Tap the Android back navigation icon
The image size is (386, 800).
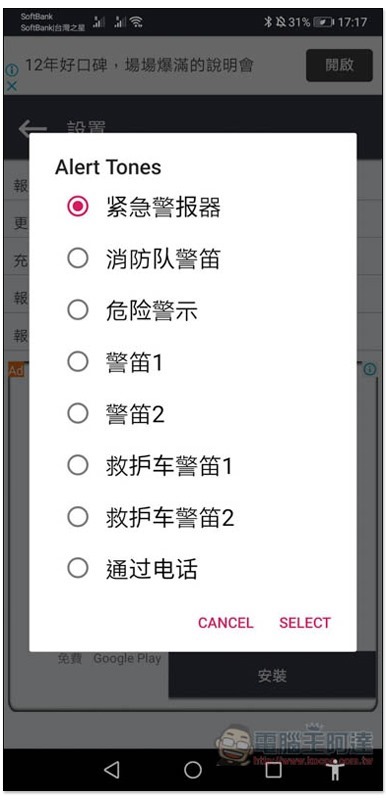(112, 769)
